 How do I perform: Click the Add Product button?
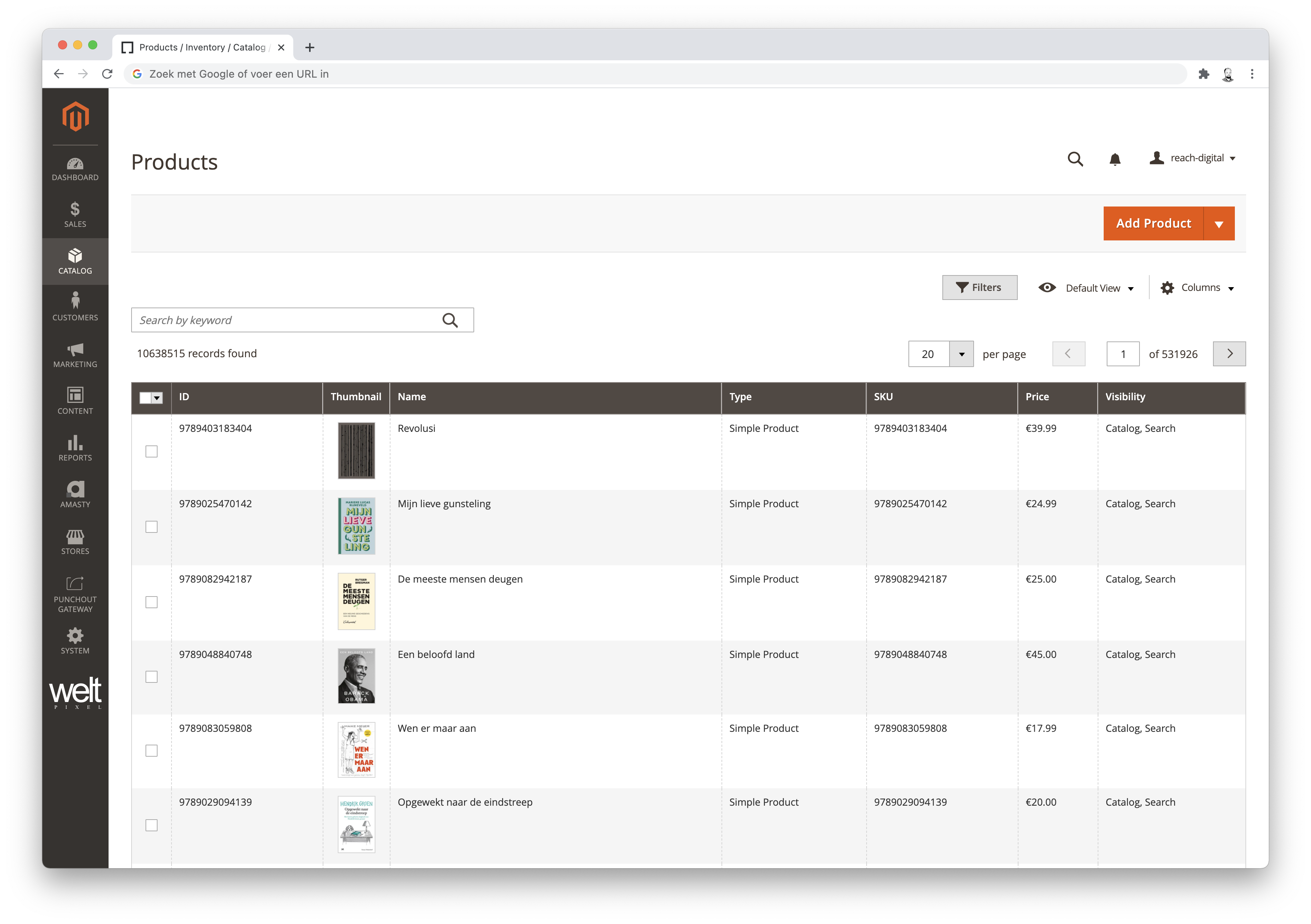point(1153,222)
